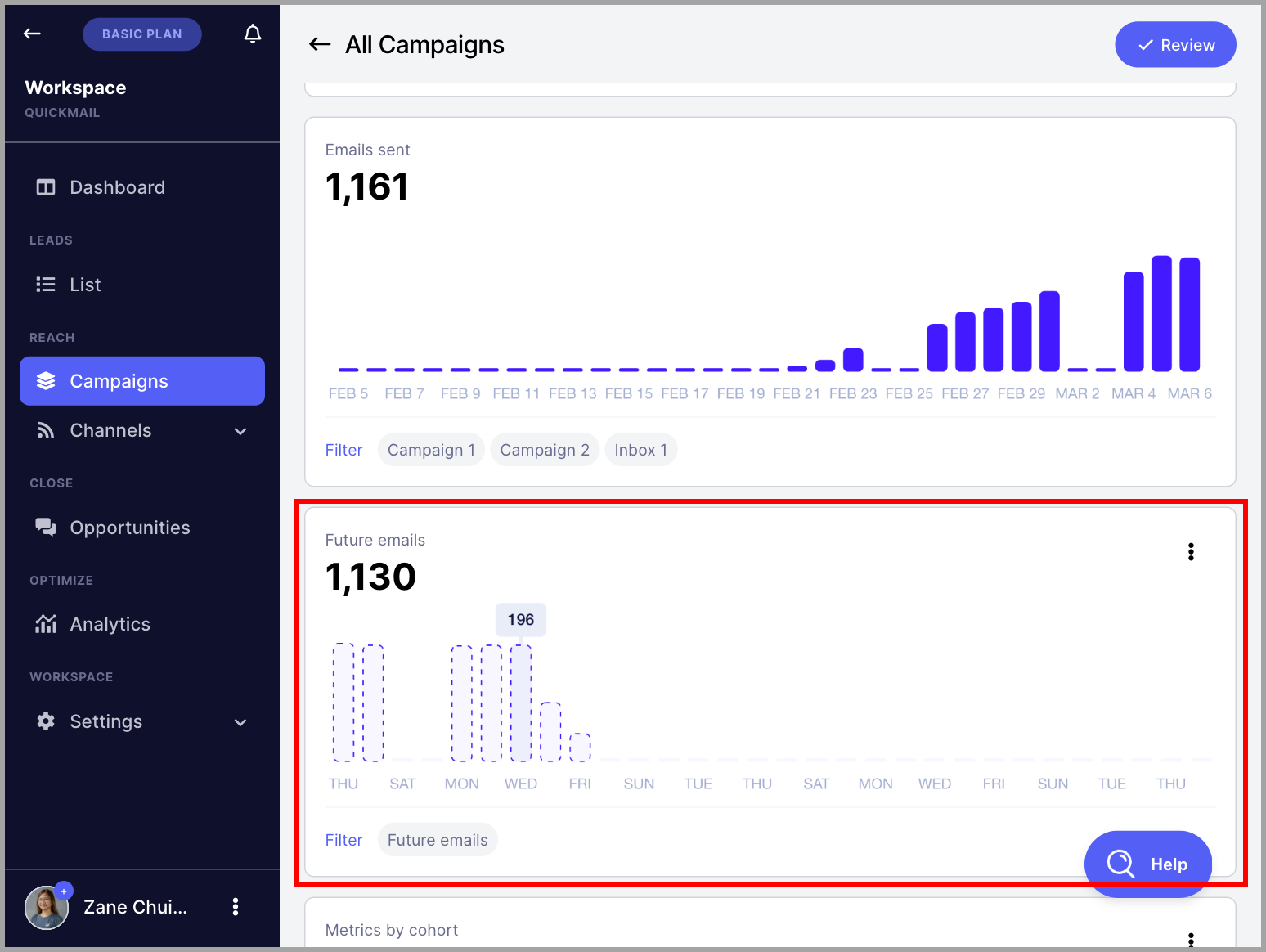Open the Channels menu item
Viewport: 1266px width, 952px height.
(142, 430)
